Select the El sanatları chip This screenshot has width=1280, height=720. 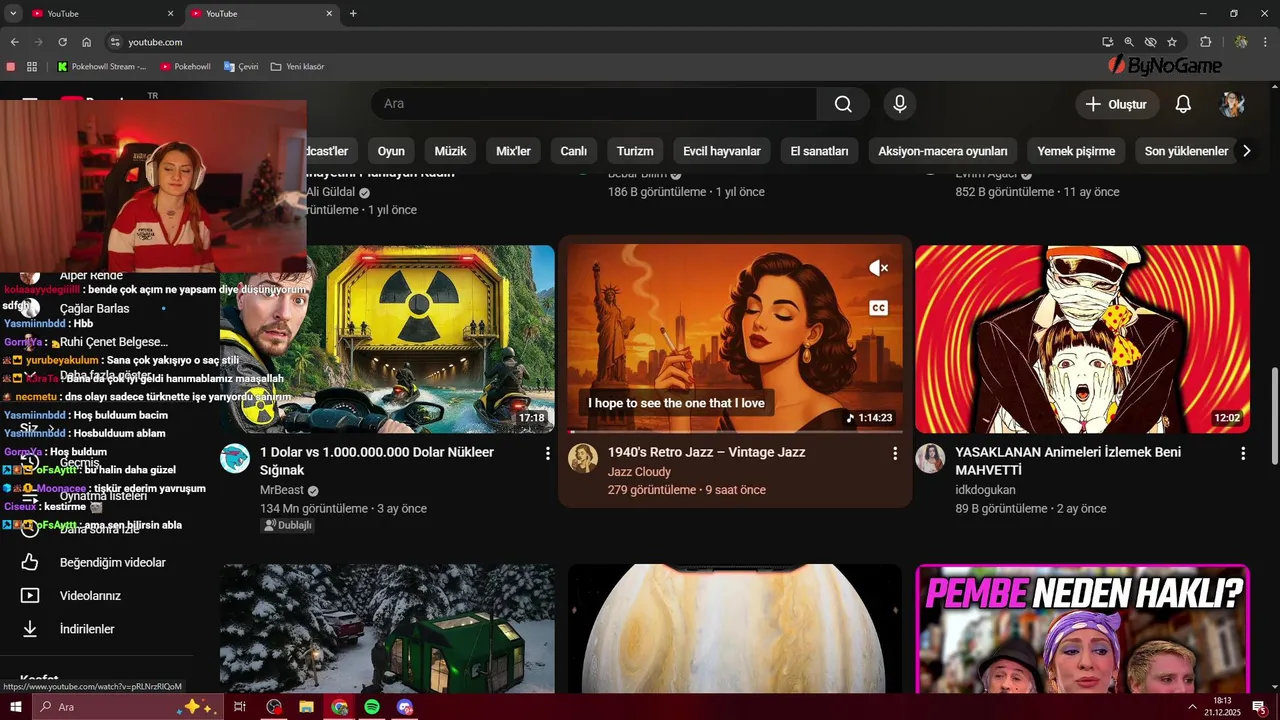pyautogui.click(x=819, y=151)
